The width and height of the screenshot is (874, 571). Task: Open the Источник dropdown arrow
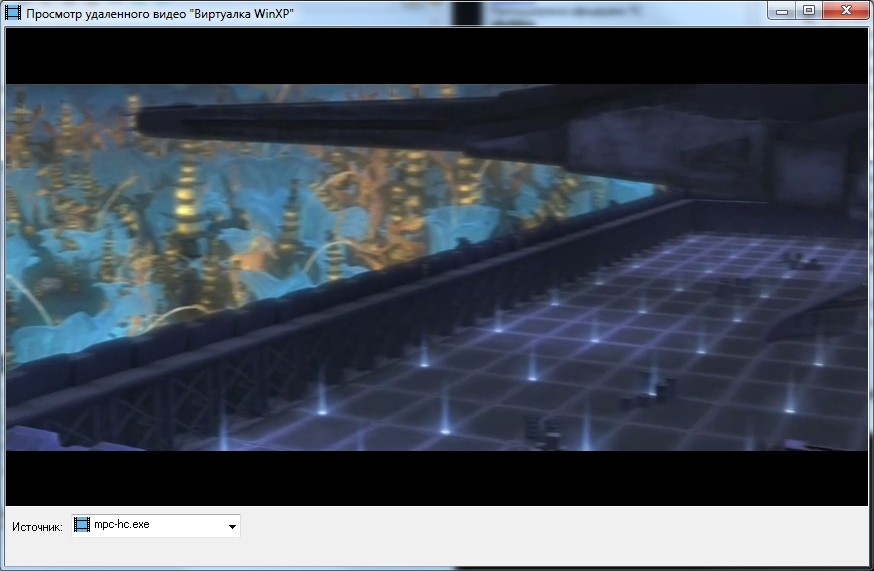pos(231,526)
